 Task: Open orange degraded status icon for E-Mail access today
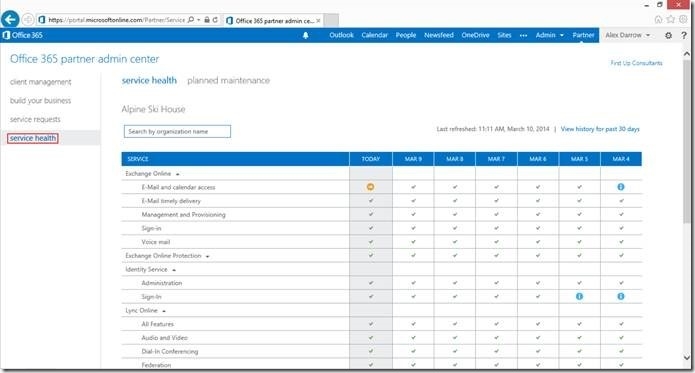pos(371,187)
